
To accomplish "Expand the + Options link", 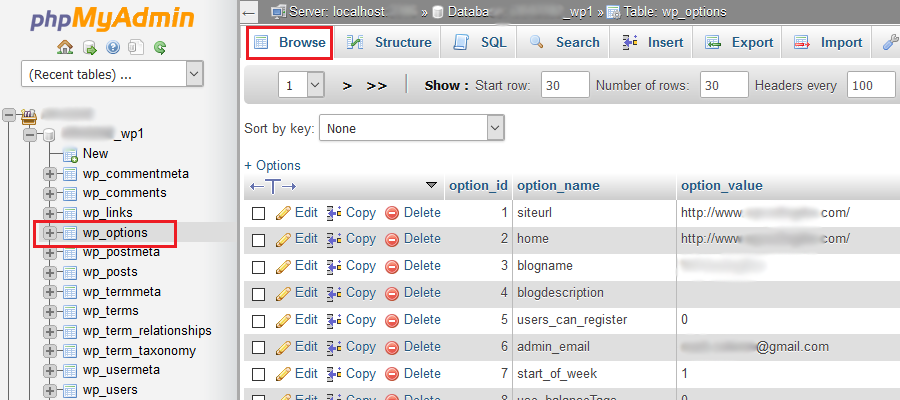I will pos(273,166).
